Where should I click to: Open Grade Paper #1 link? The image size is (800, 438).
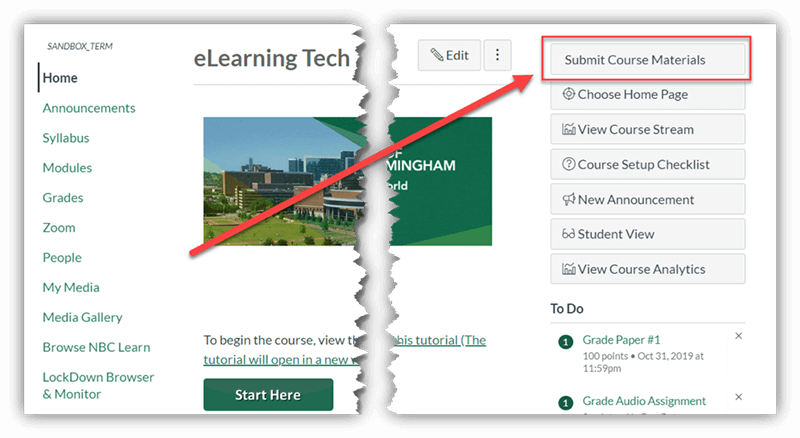pyautogui.click(x=621, y=340)
